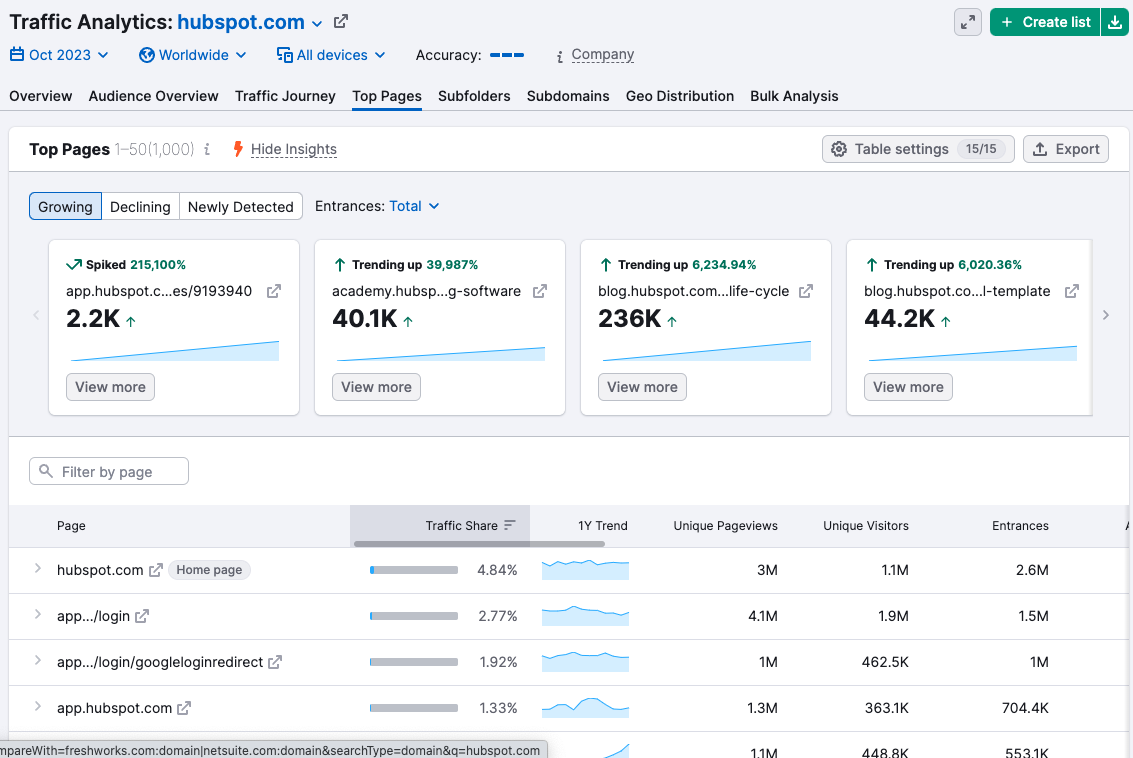Select the Newly Detected filter

coord(240,206)
